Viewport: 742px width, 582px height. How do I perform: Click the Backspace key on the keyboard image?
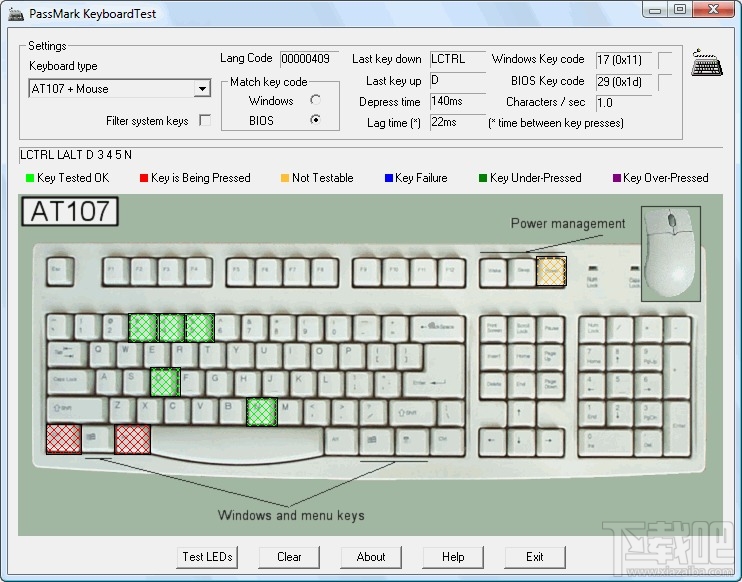438,328
